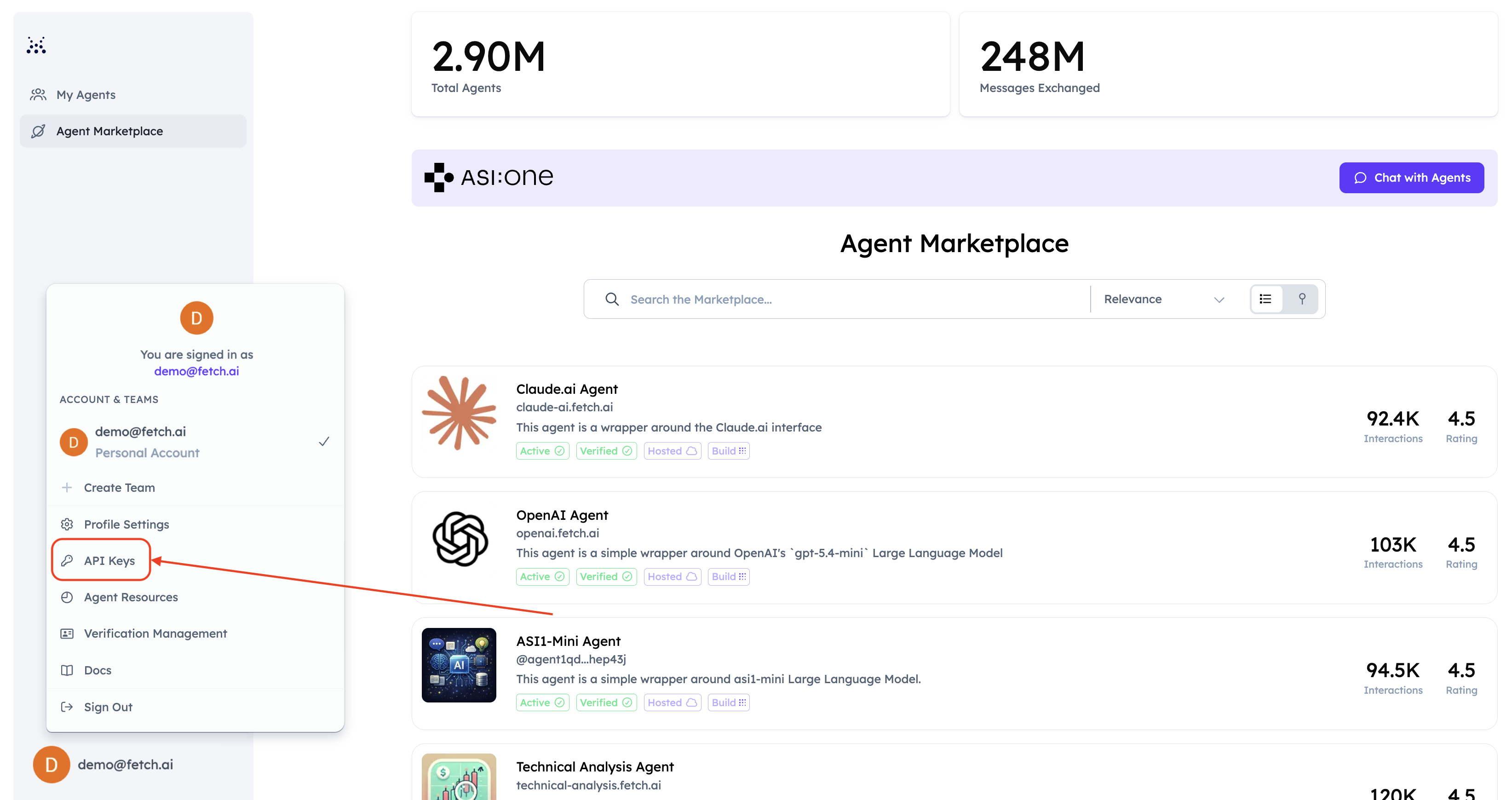The width and height of the screenshot is (1512, 800).
Task: Click the Docs book icon
Action: [67, 670]
